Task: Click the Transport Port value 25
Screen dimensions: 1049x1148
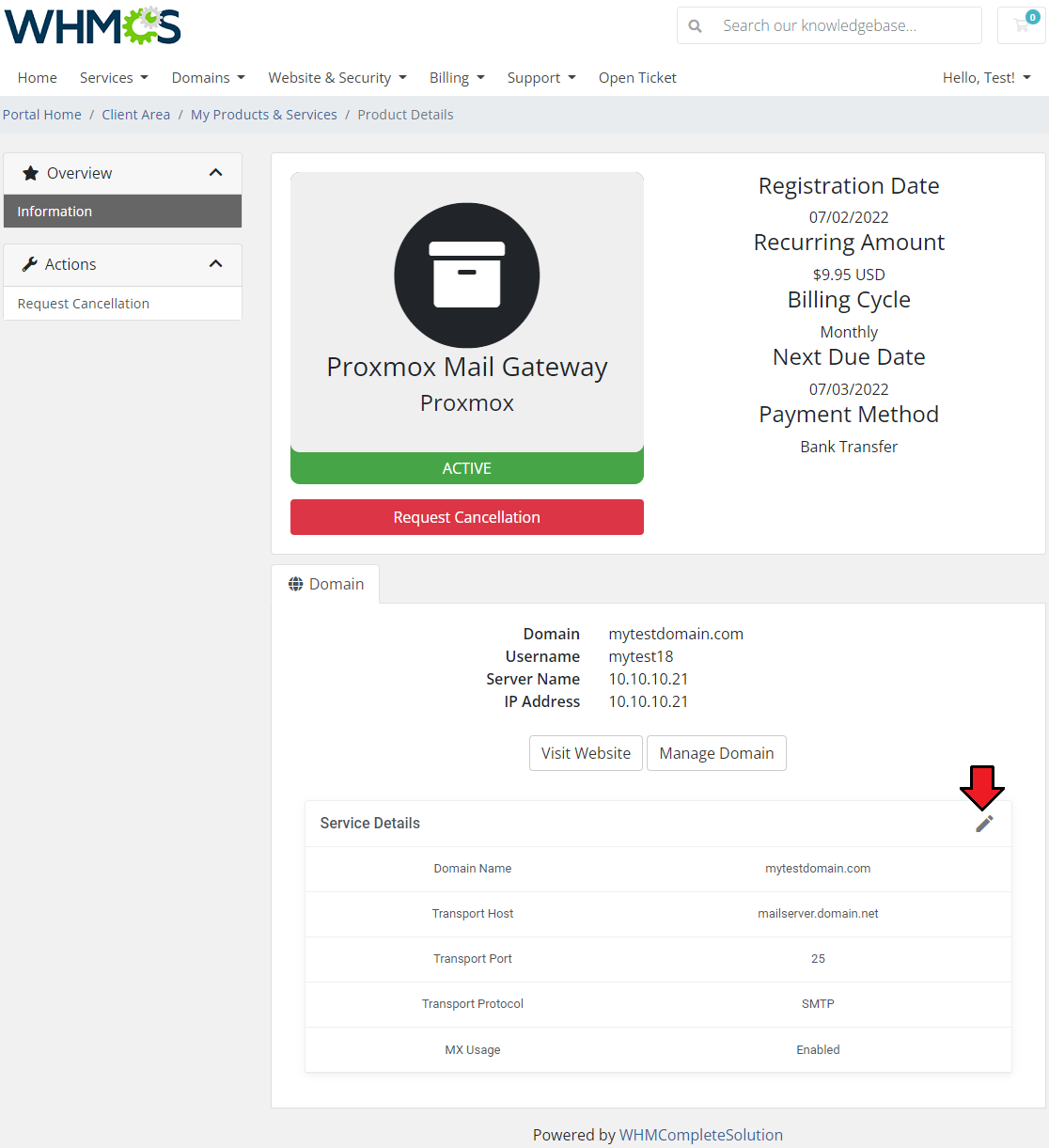Action: [x=818, y=959]
